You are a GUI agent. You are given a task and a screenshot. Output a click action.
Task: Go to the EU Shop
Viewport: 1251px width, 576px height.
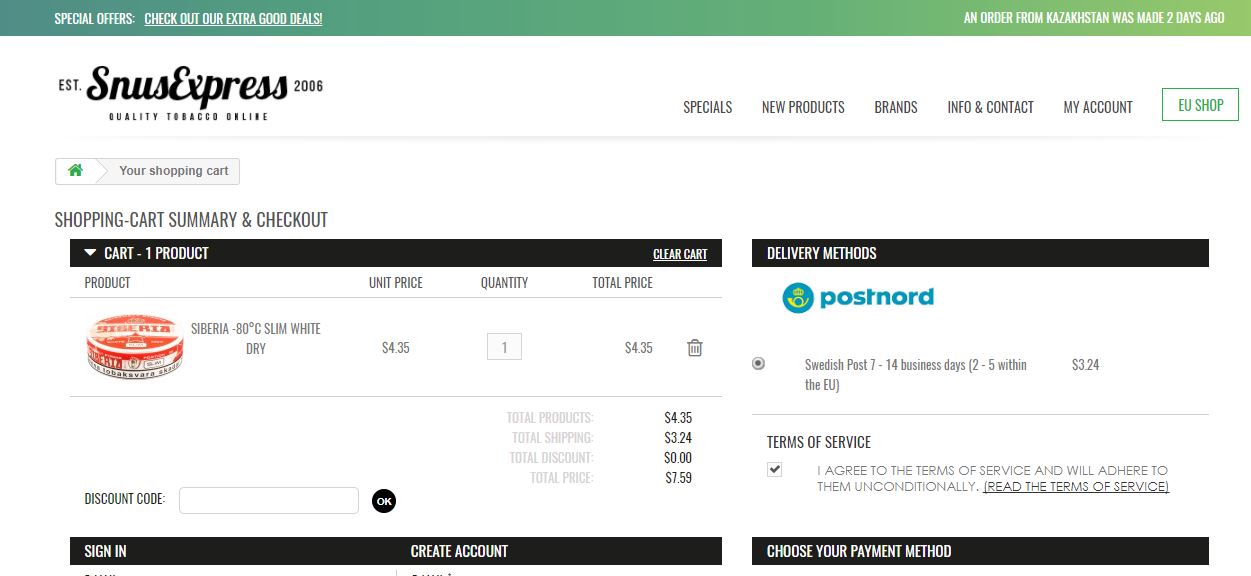click(1200, 105)
